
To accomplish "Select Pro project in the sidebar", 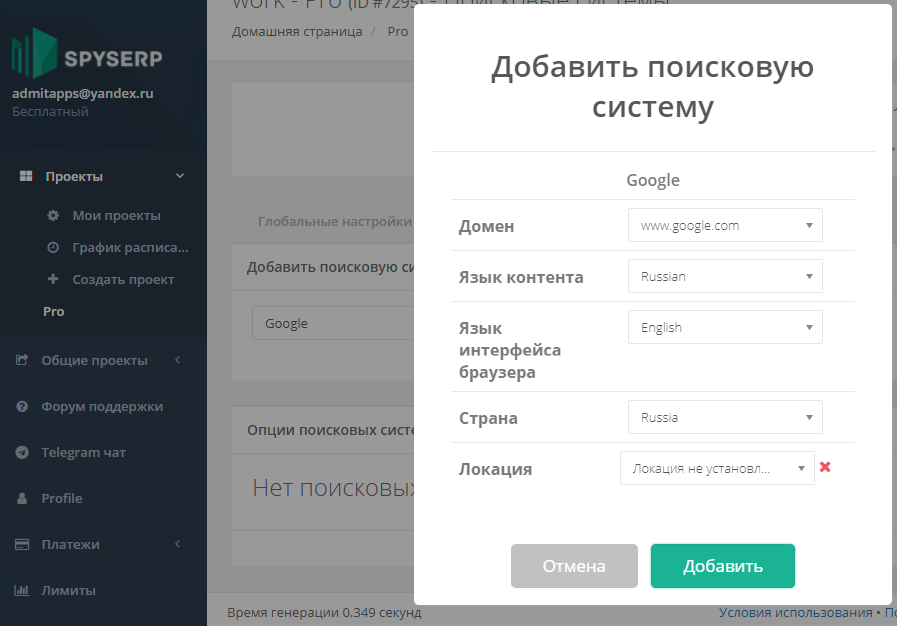I will [x=53, y=311].
